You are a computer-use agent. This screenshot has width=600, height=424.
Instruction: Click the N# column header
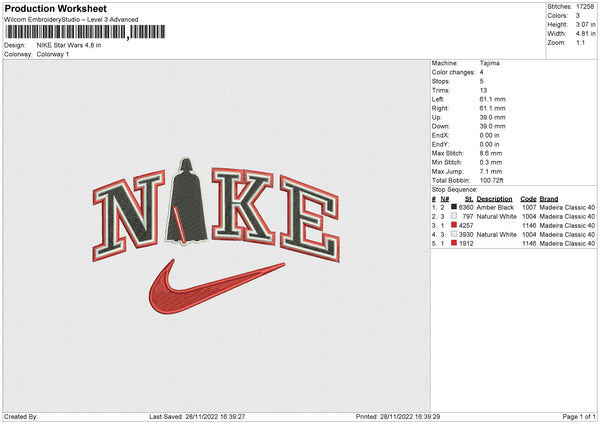444,198
